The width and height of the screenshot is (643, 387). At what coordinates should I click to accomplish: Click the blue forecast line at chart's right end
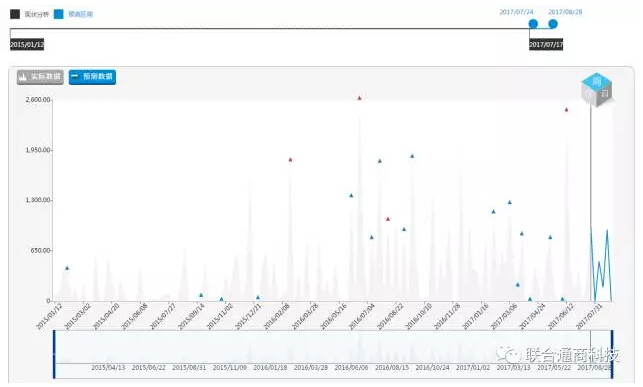point(601,266)
